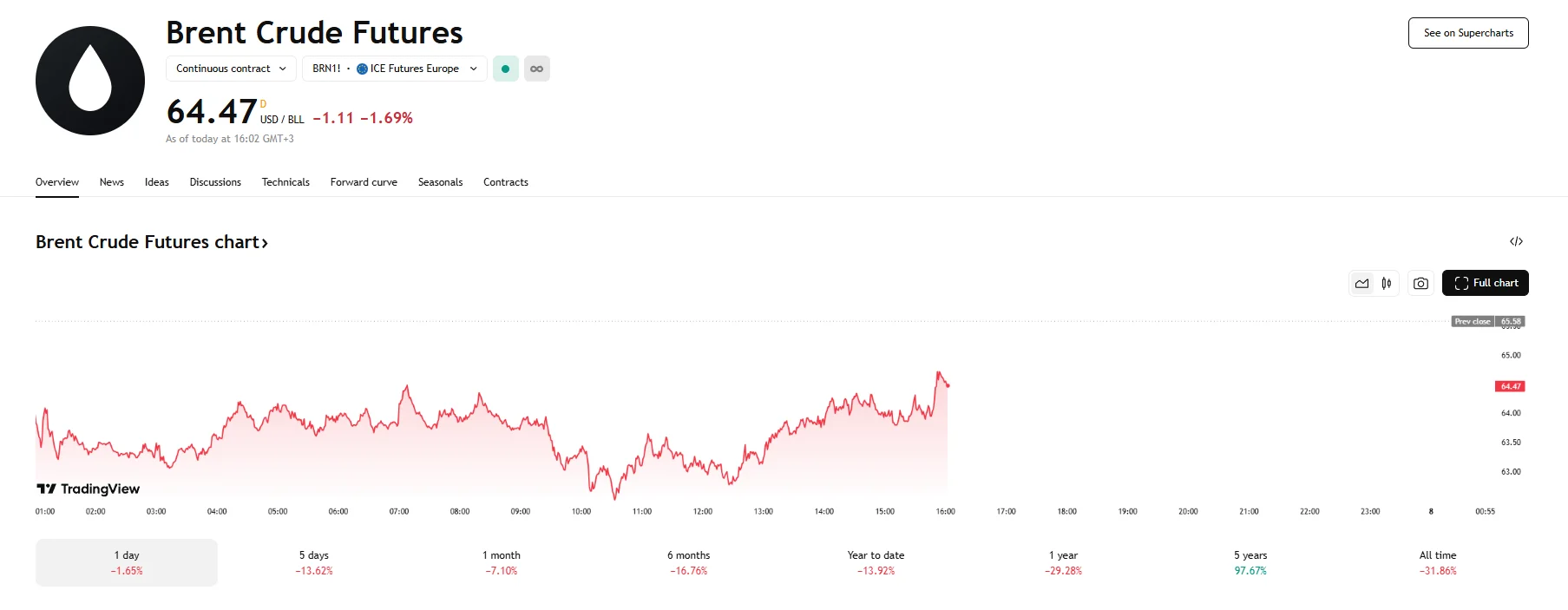Take a chart snapshot with the camera icon
Image resolution: width=1568 pixels, height=610 pixels.
1420,283
